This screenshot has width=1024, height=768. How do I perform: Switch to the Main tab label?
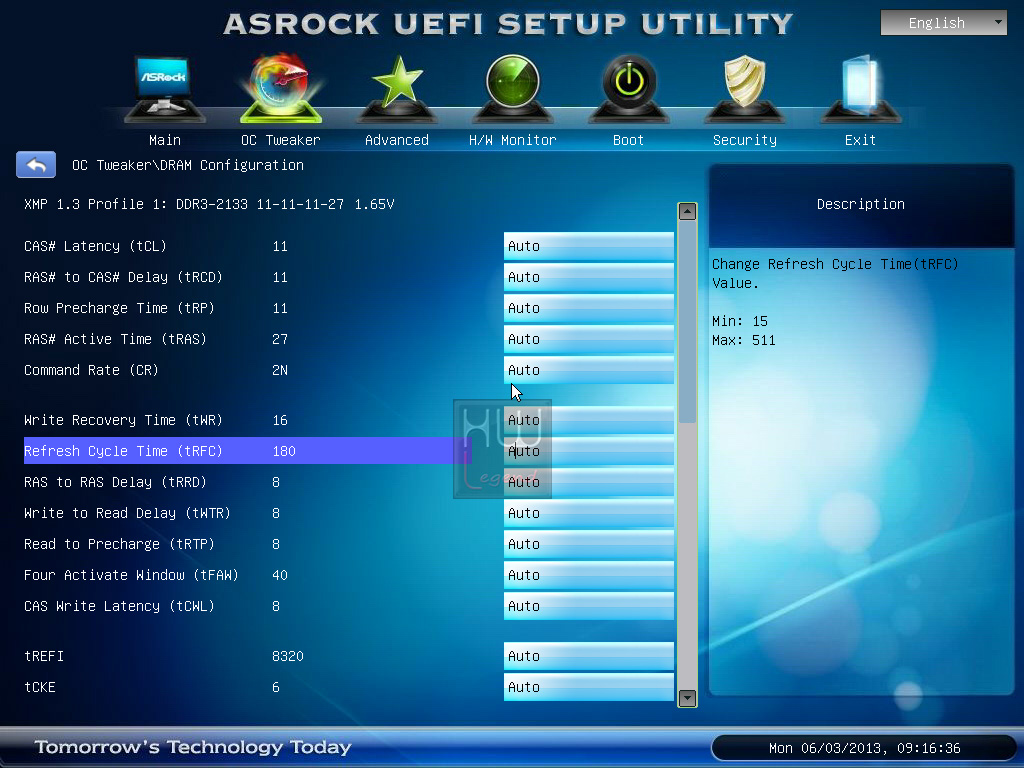[x=165, y=140]
